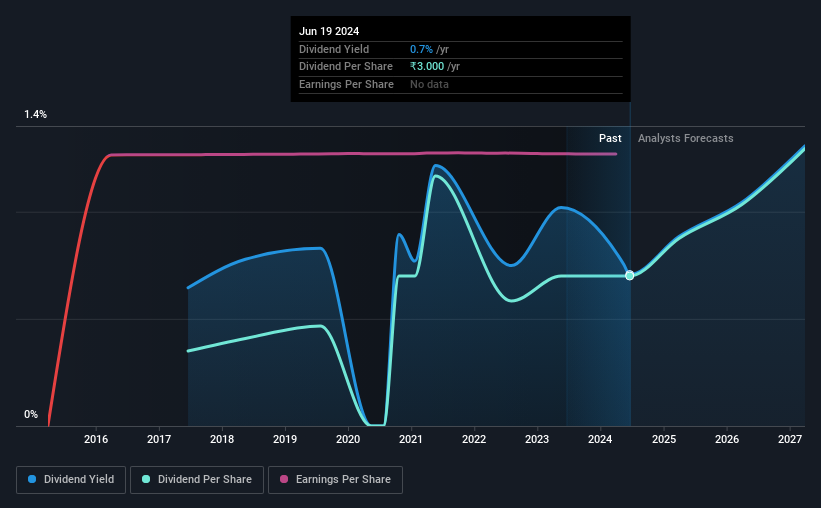The image size is (821, 508).
Task: Click the 2023 x-axis label
Action: [x=537, y=439]
